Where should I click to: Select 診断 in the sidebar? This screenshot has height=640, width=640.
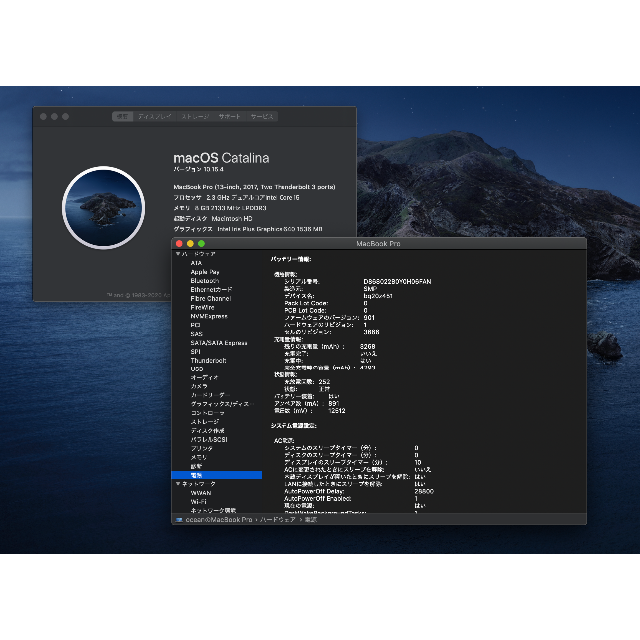coord(196,466)
